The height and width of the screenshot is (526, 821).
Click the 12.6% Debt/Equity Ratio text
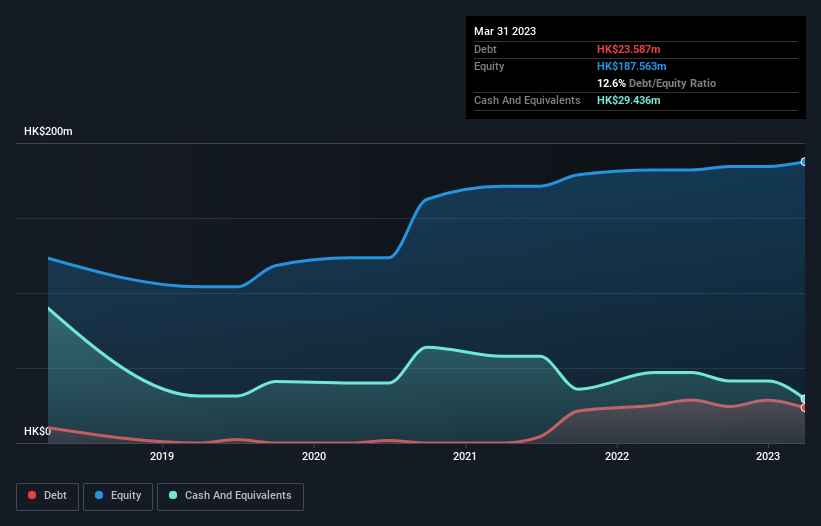point(656,83)
